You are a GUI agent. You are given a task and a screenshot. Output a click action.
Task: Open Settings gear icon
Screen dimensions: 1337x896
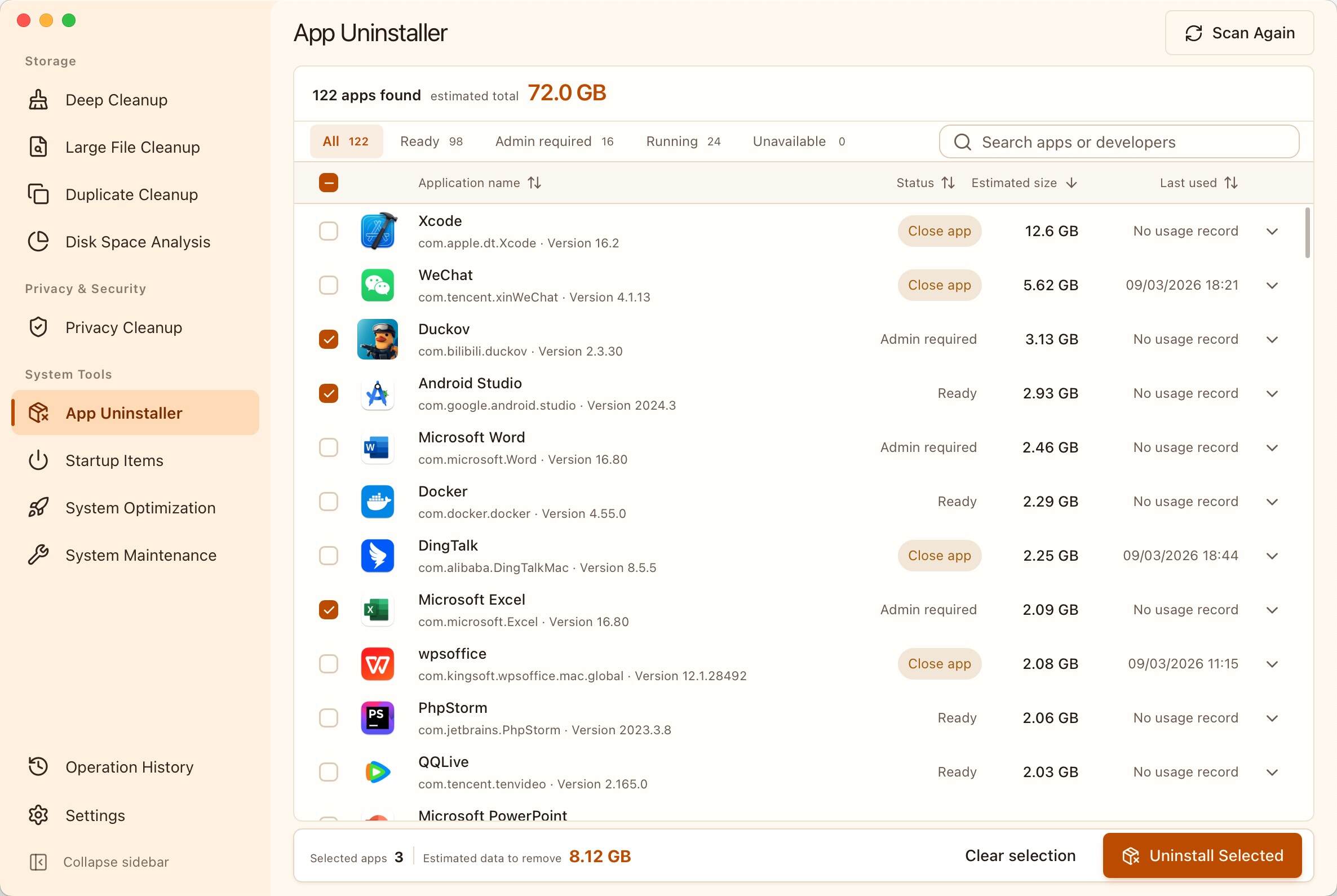point(38,815)
